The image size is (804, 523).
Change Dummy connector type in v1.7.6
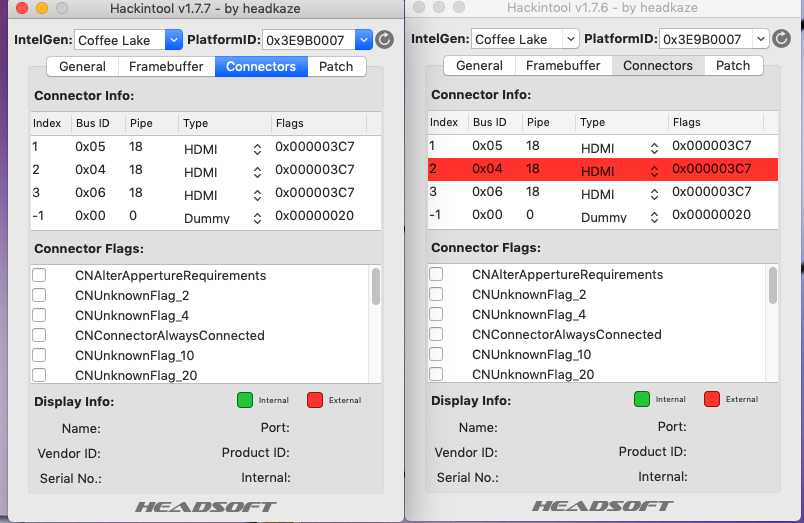pos(654,217)
